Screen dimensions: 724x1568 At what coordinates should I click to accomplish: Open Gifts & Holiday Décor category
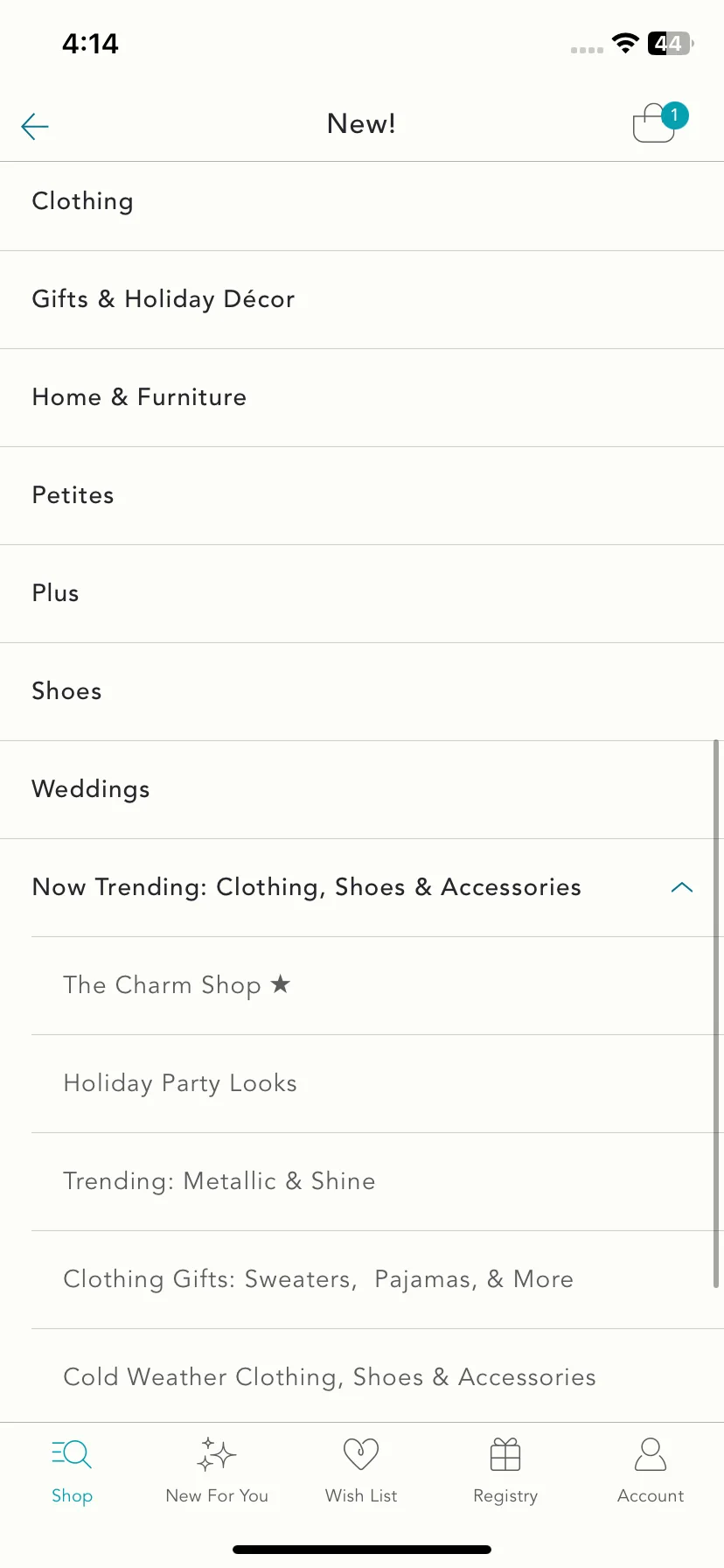[x=362, y=300]
